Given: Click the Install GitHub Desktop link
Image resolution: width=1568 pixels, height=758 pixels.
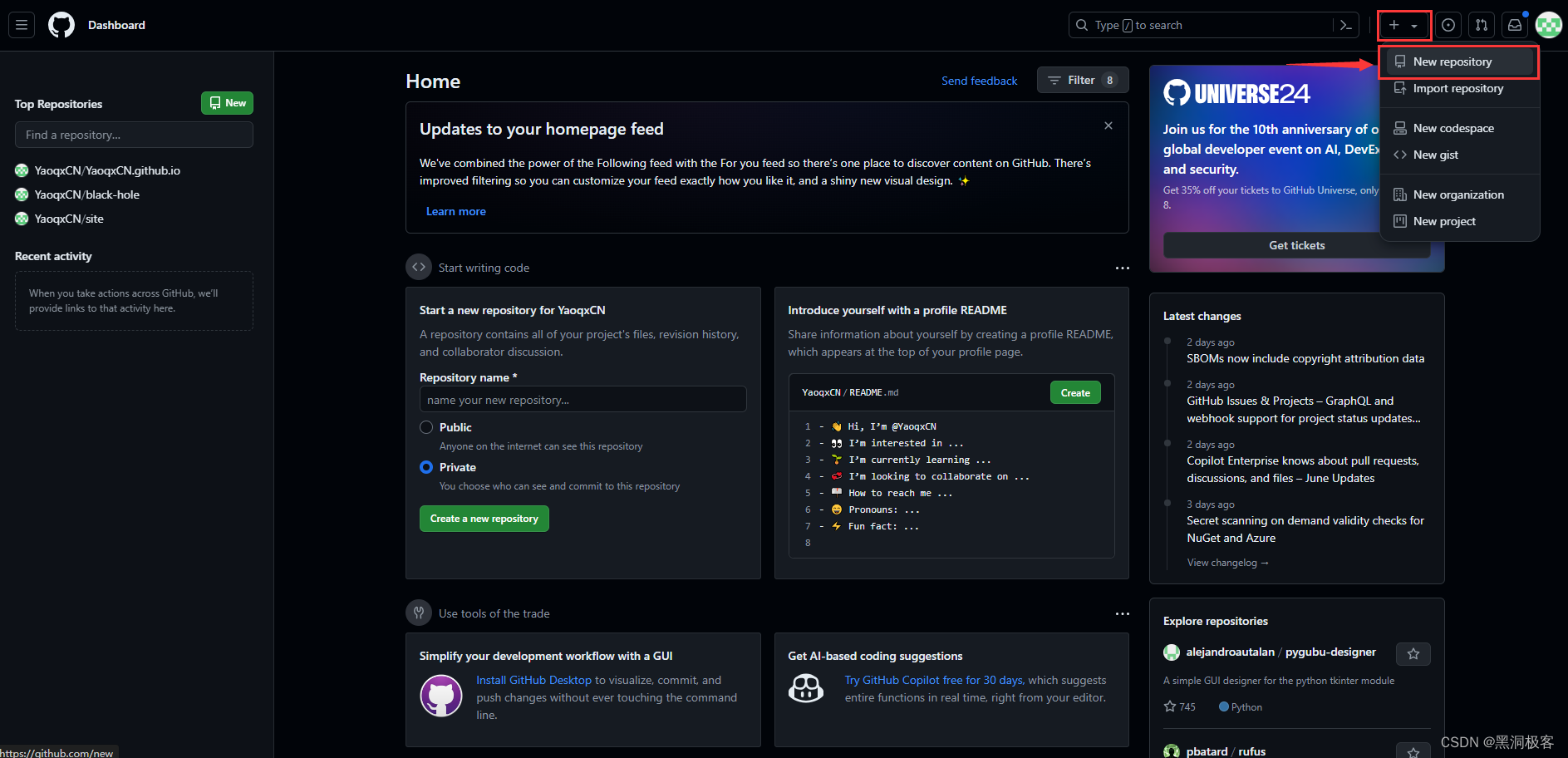Looking at the screenshot, I should click(533, 680).
